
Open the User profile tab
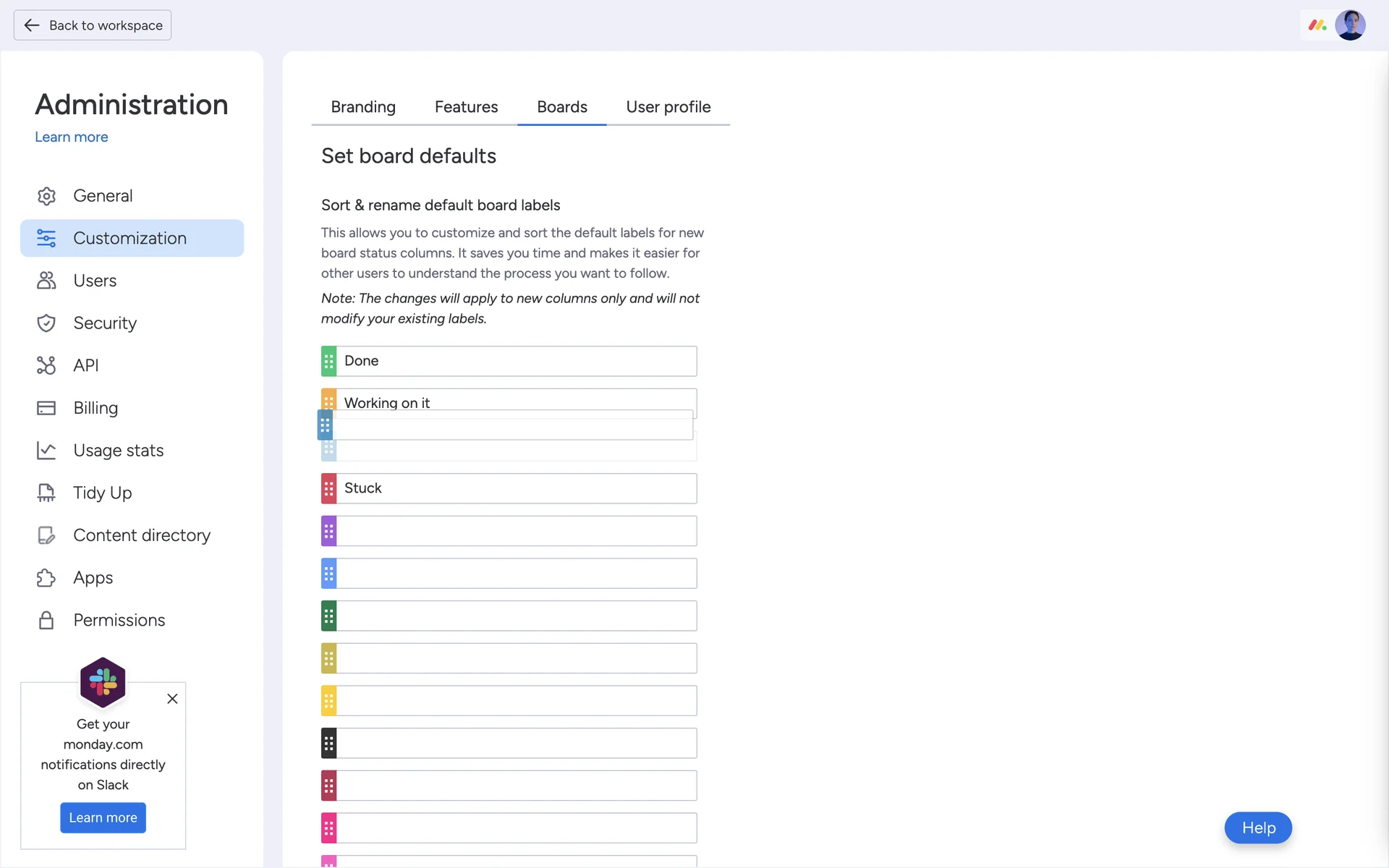668,107
